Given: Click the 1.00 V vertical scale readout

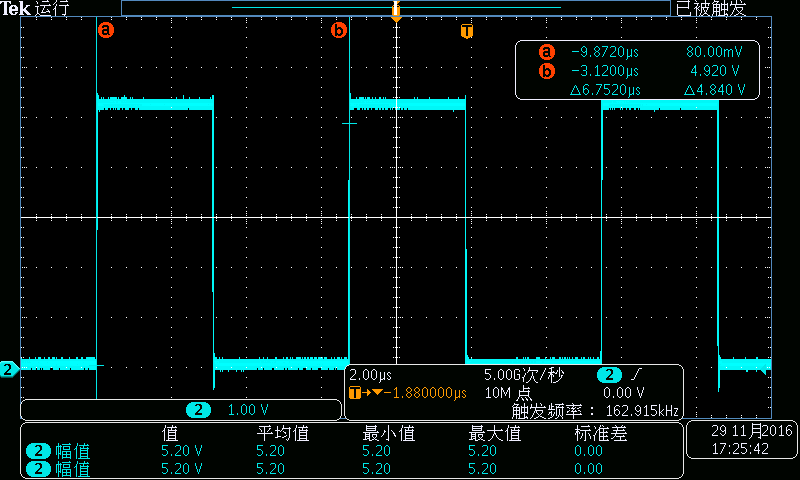Looking at the screenshot, I should (x=247, y=410).
